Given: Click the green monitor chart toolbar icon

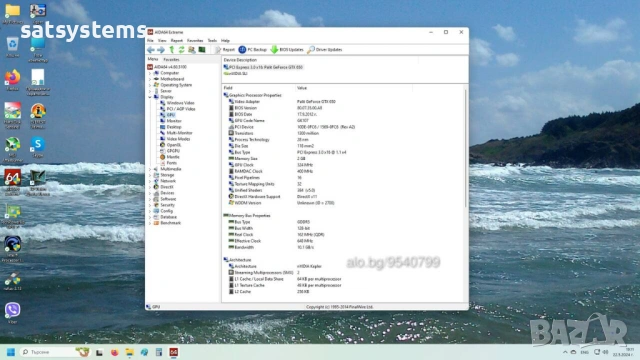Looking at the screenshot, I should [202, 50].
